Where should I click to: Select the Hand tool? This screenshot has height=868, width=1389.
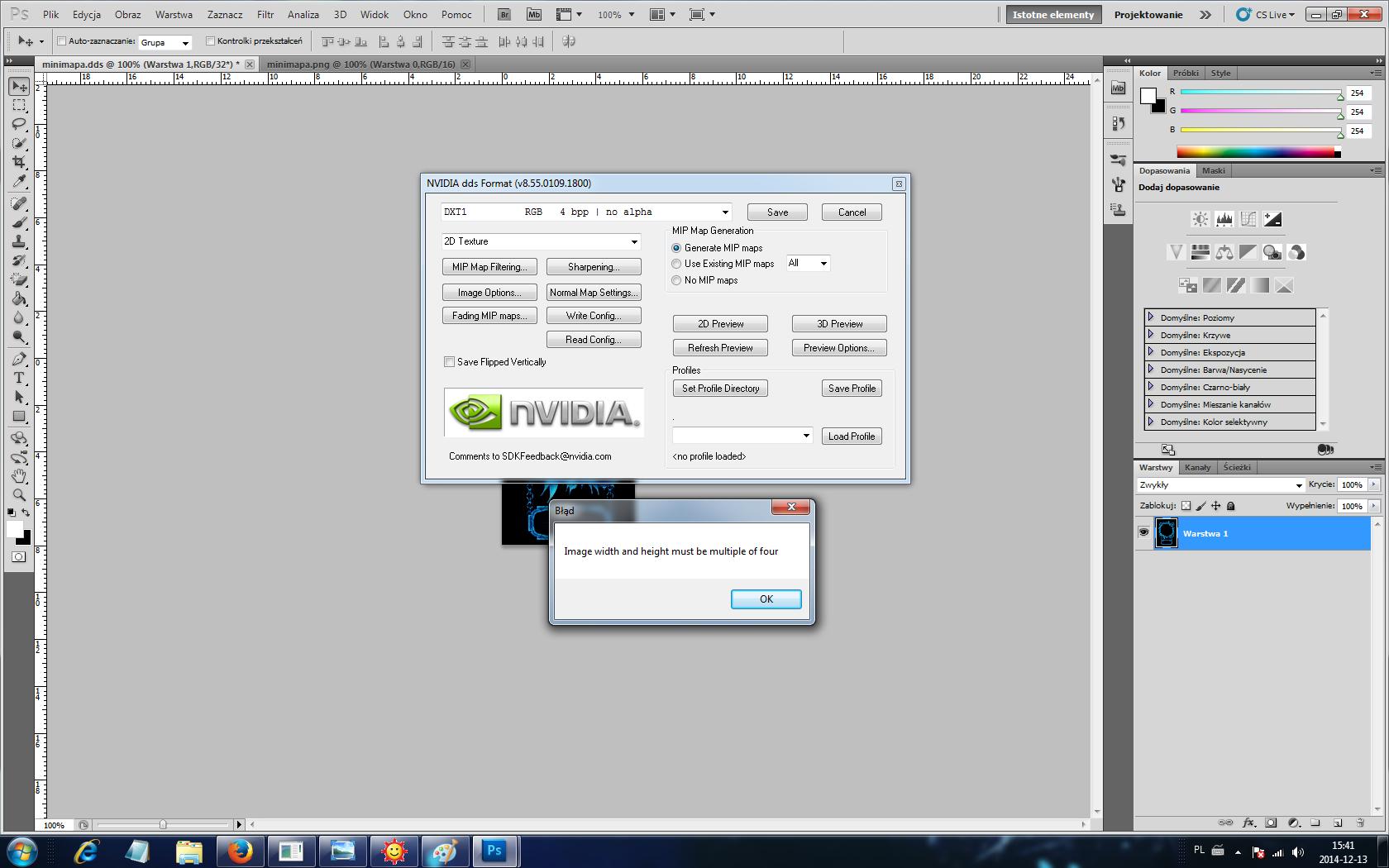19,476
